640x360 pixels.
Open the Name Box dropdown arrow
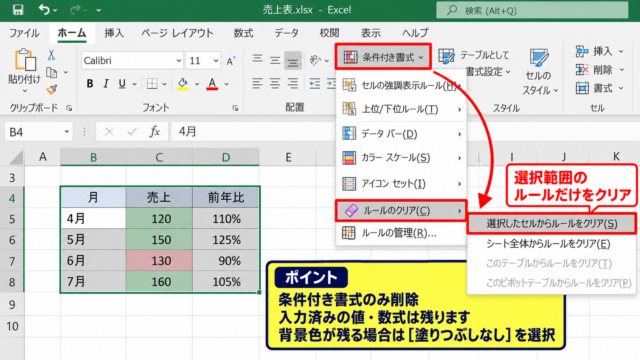(x=67, y=132)
